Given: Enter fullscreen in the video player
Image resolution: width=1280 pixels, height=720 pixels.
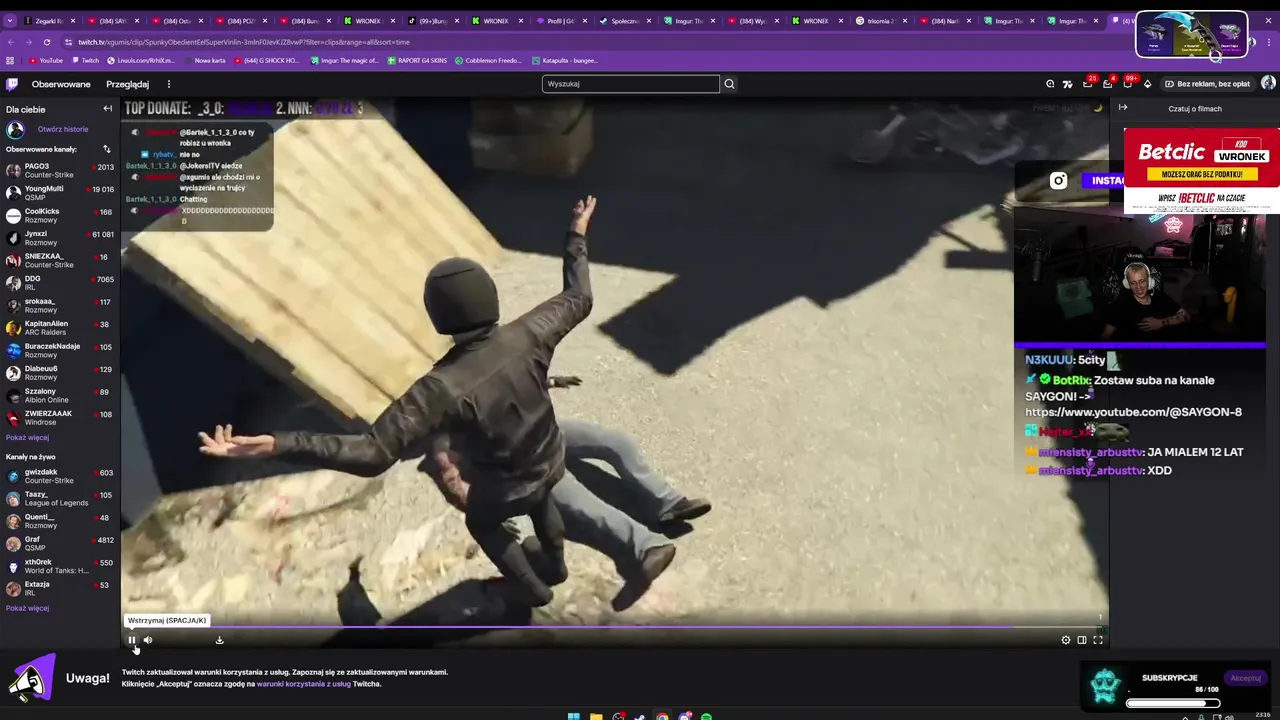Looking at the screenshot, I should [x=1097, y=640].
